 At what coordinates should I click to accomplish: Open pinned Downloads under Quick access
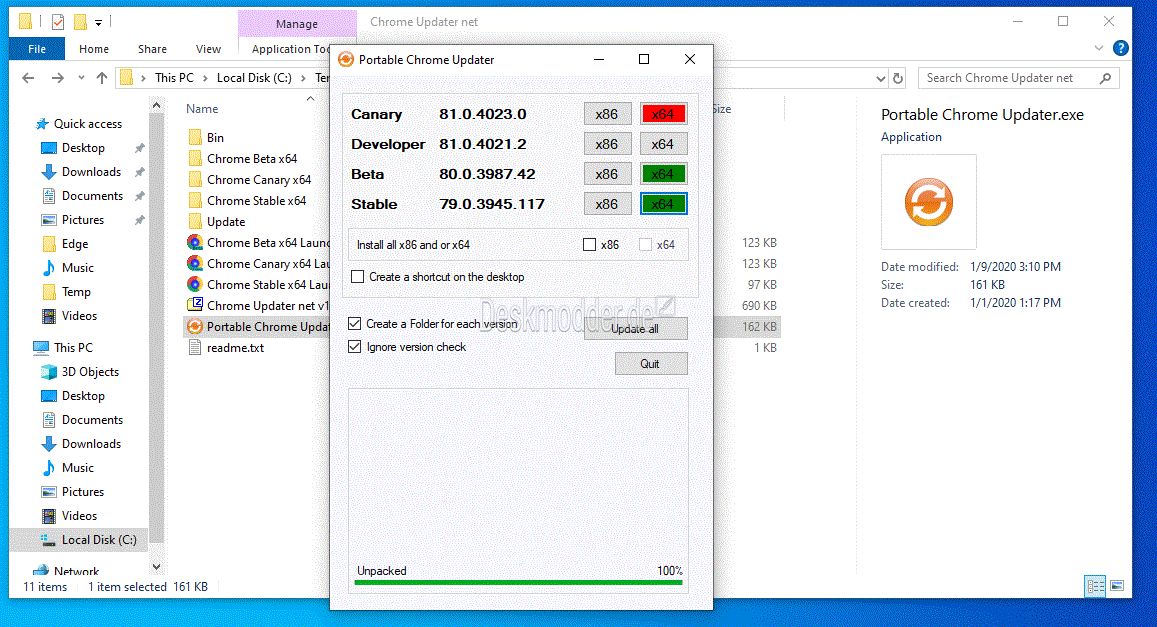point(91,172)
